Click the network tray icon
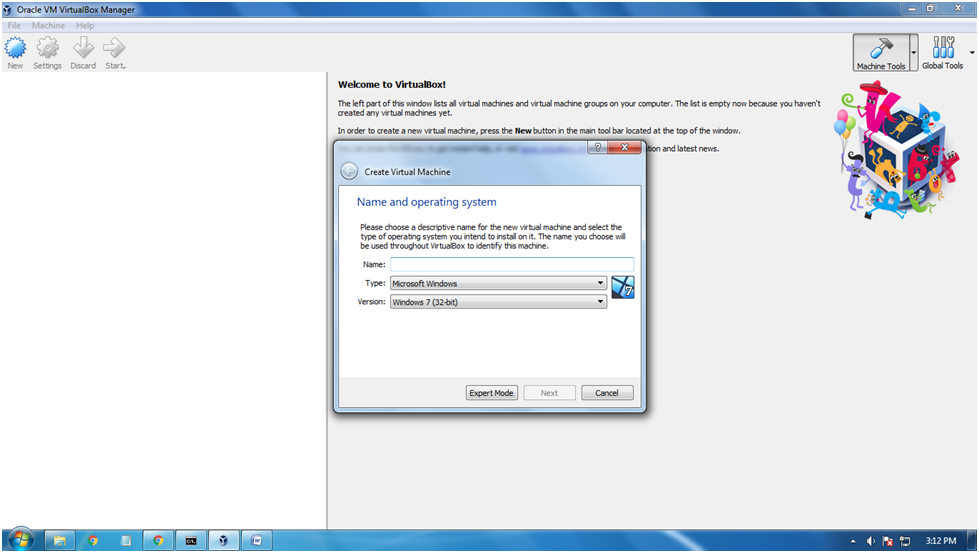 [x=905, y=541]
